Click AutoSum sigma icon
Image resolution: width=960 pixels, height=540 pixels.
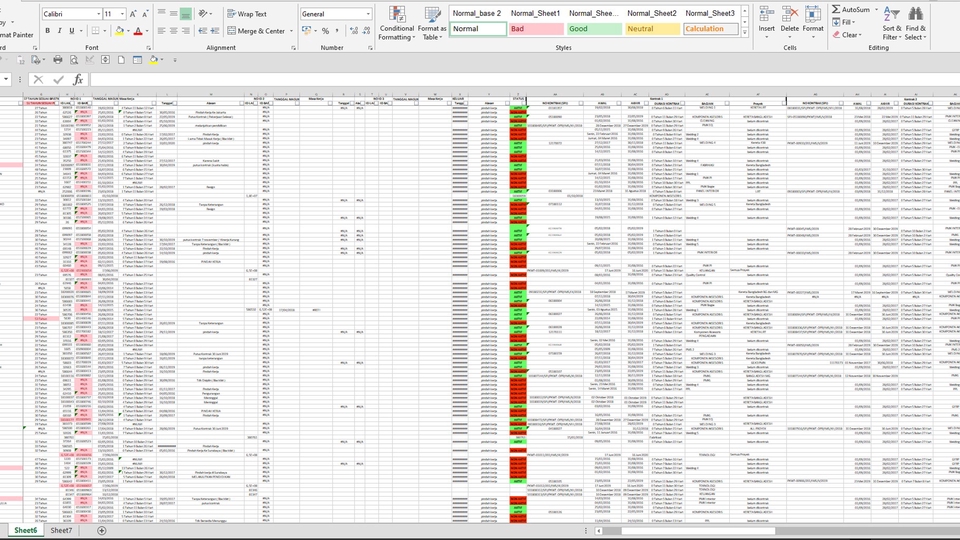[836, 10]
